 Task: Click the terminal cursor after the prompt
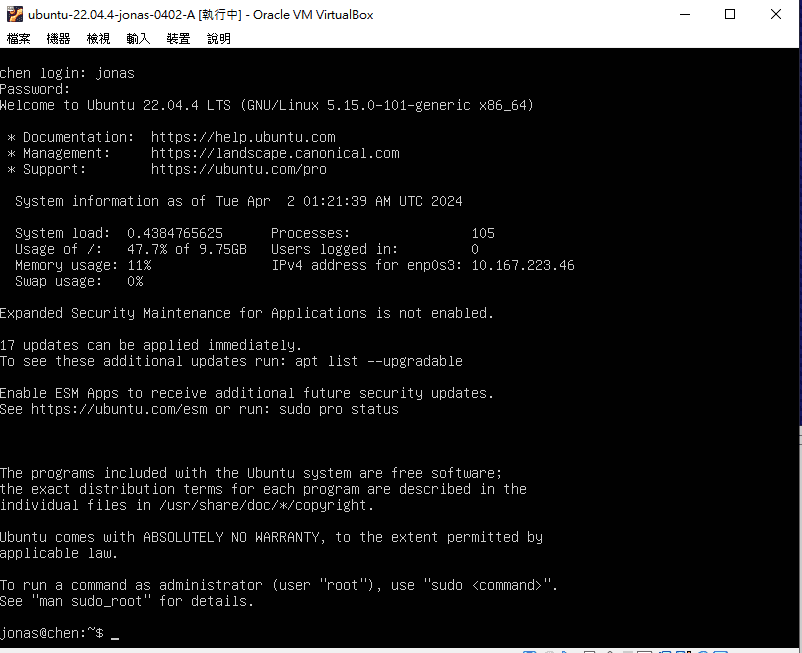click(115, 634)
